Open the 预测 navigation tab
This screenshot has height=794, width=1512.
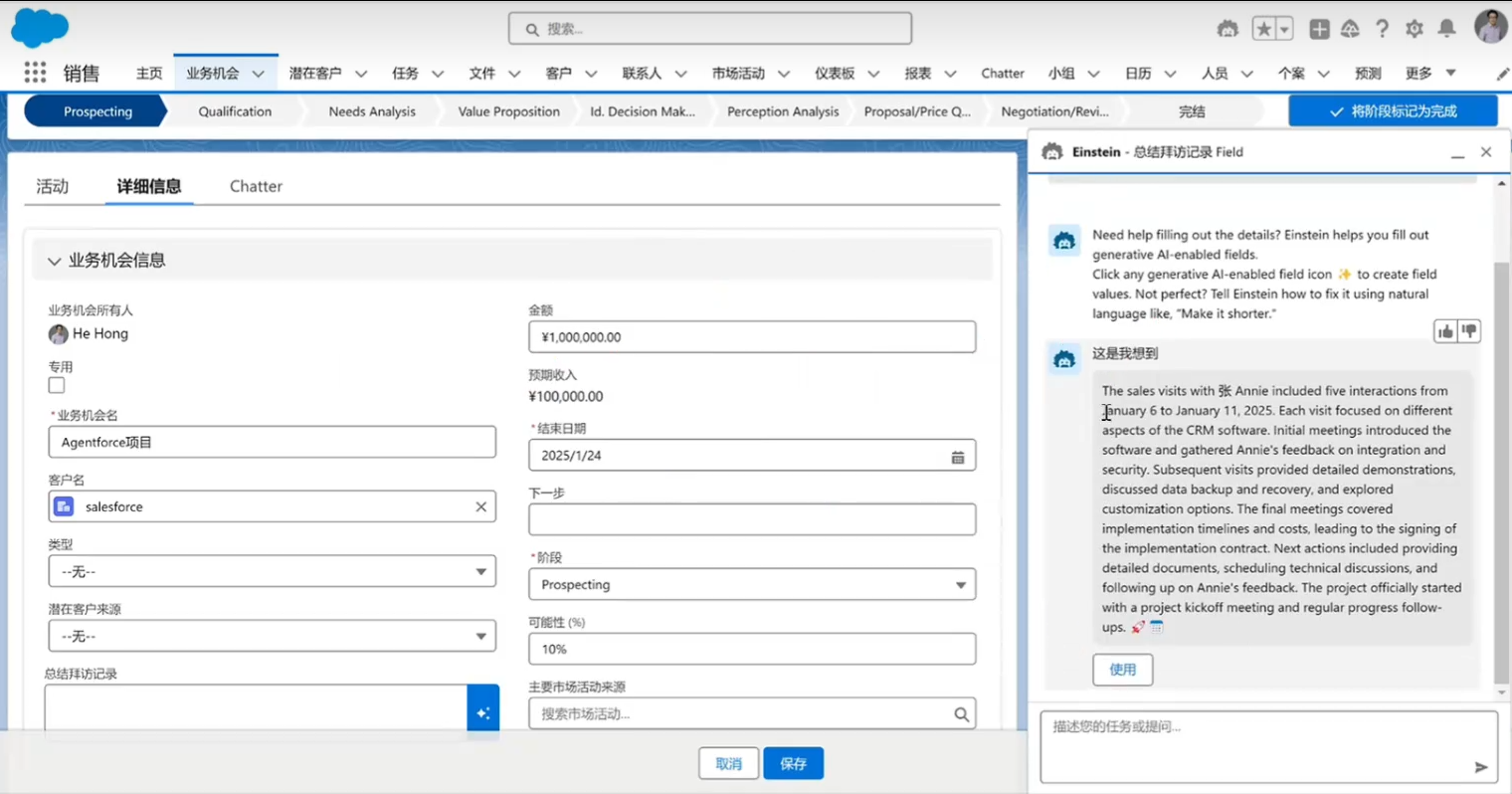click(x=1368, y=74)
